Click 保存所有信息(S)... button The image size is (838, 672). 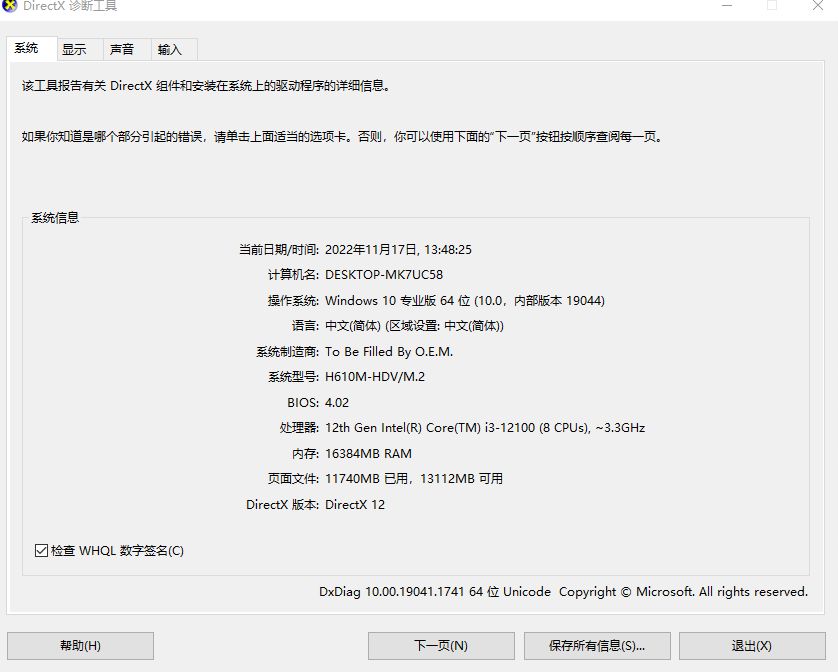[597, 646]
